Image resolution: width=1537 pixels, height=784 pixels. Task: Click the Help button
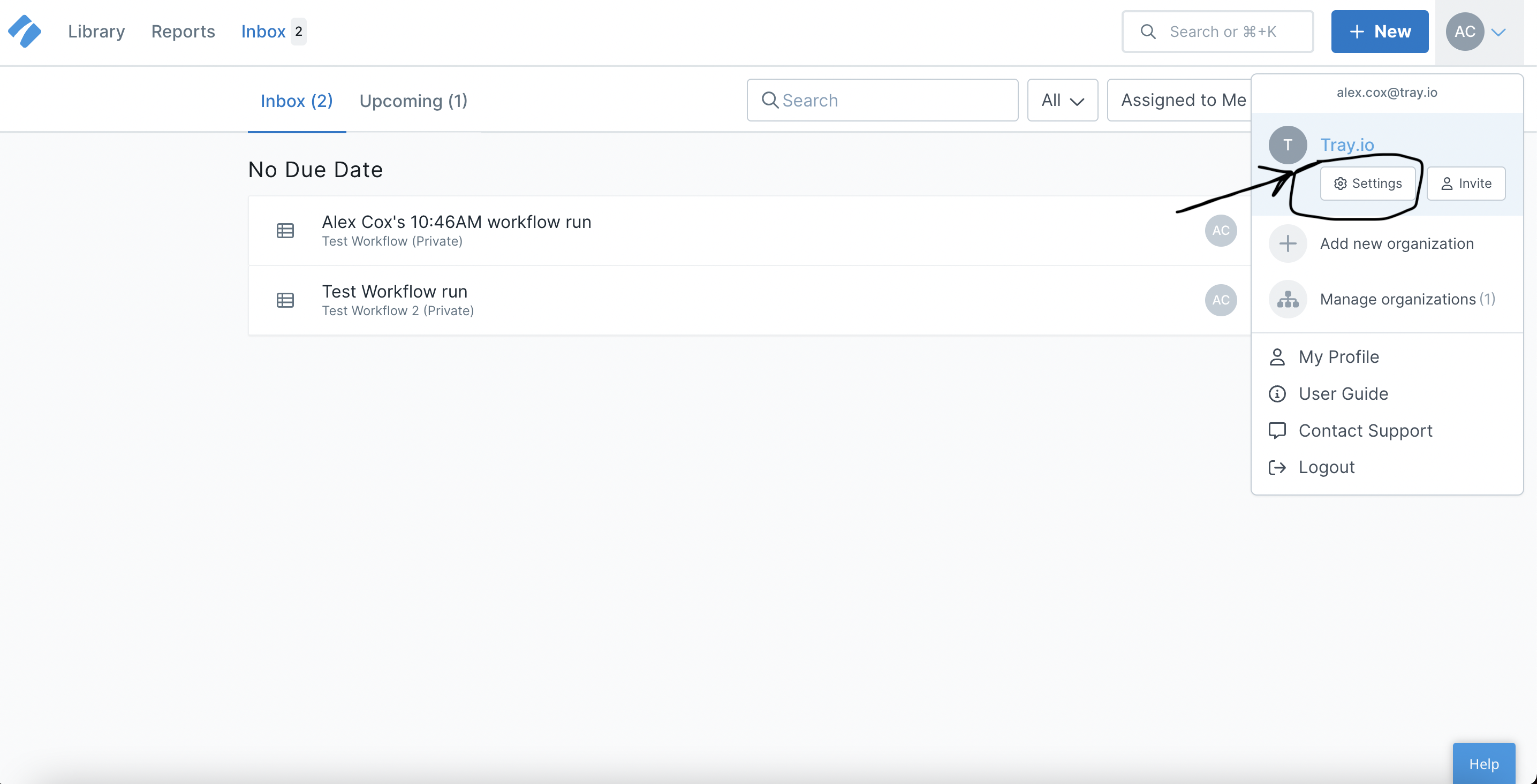pos(1484,764)
